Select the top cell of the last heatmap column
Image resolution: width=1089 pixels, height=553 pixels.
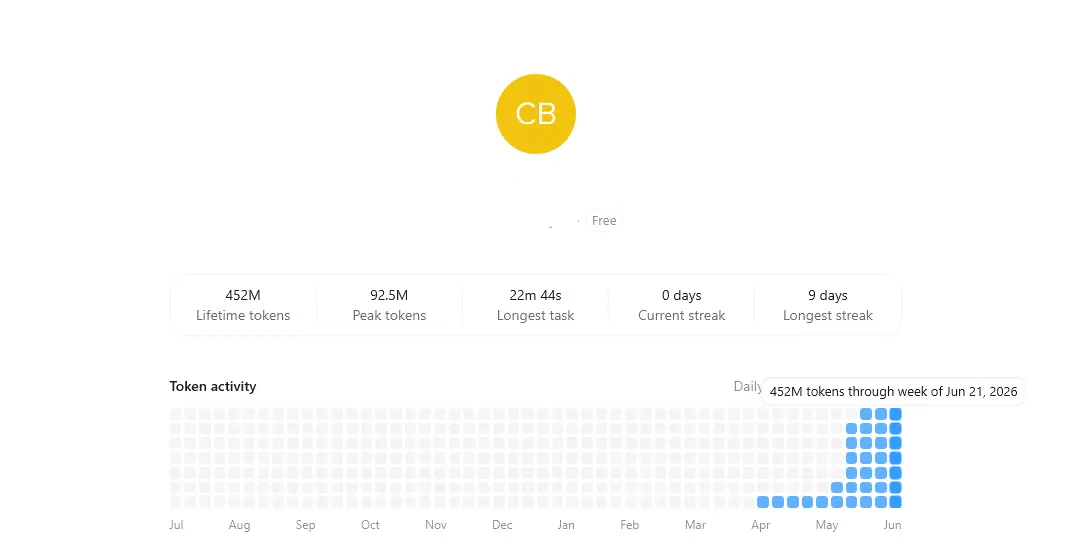coord(895,414)
